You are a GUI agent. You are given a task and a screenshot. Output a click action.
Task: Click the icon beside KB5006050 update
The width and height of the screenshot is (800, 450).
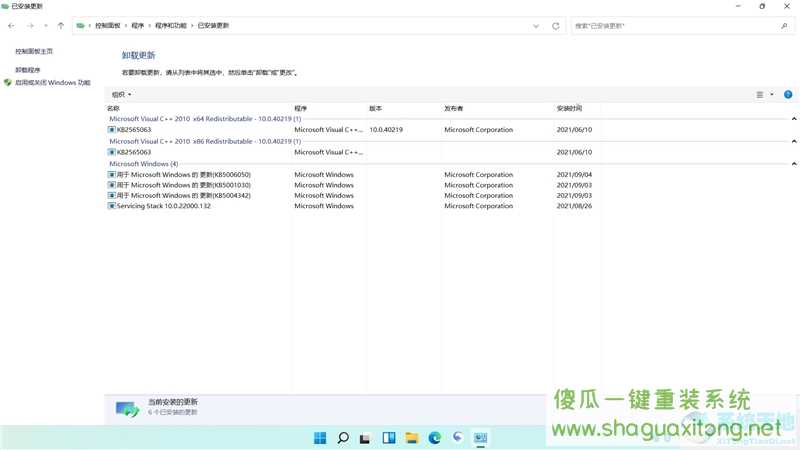pos(112,174)
